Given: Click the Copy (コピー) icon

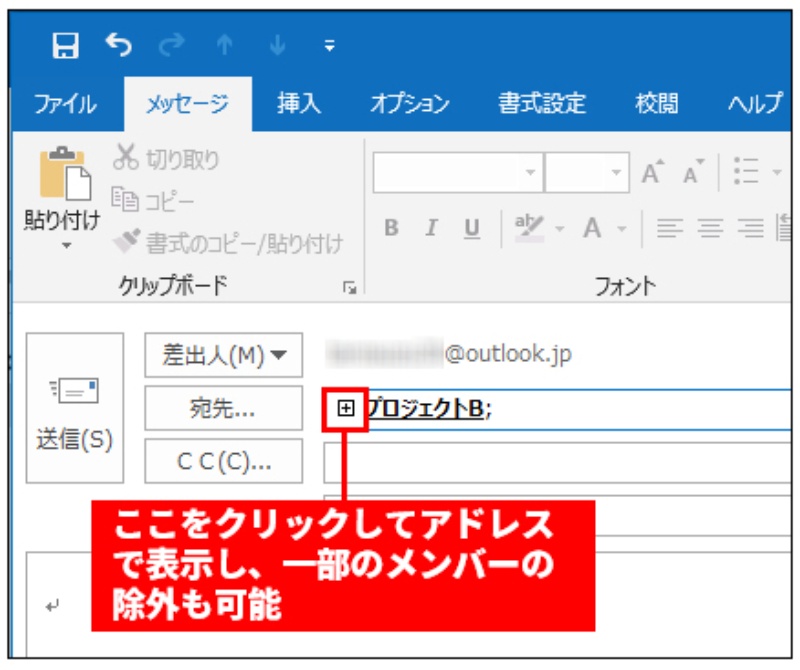Looking at the screenshot, I should (x=126, y=201).
